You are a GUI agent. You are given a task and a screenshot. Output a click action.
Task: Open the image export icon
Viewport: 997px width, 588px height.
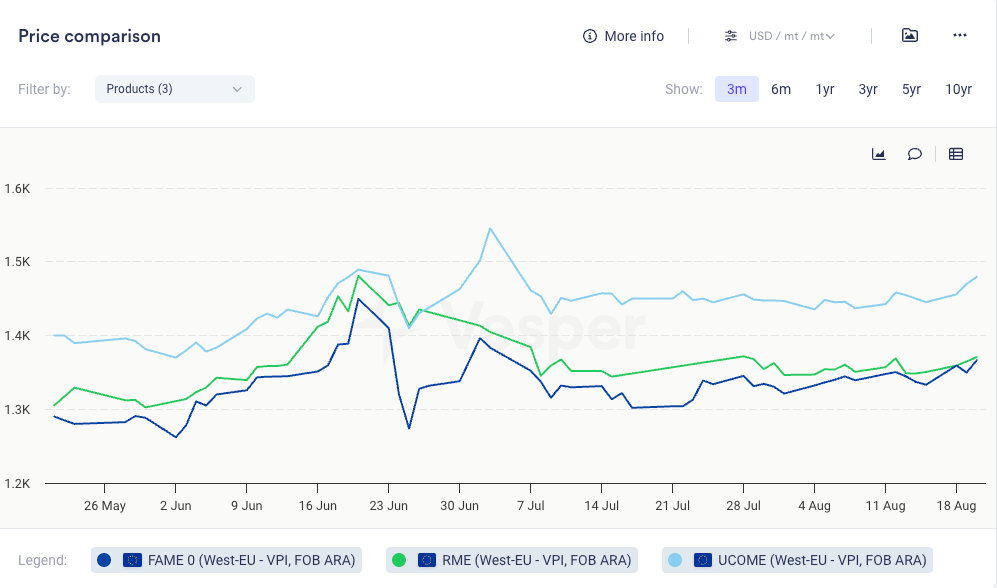909,36
